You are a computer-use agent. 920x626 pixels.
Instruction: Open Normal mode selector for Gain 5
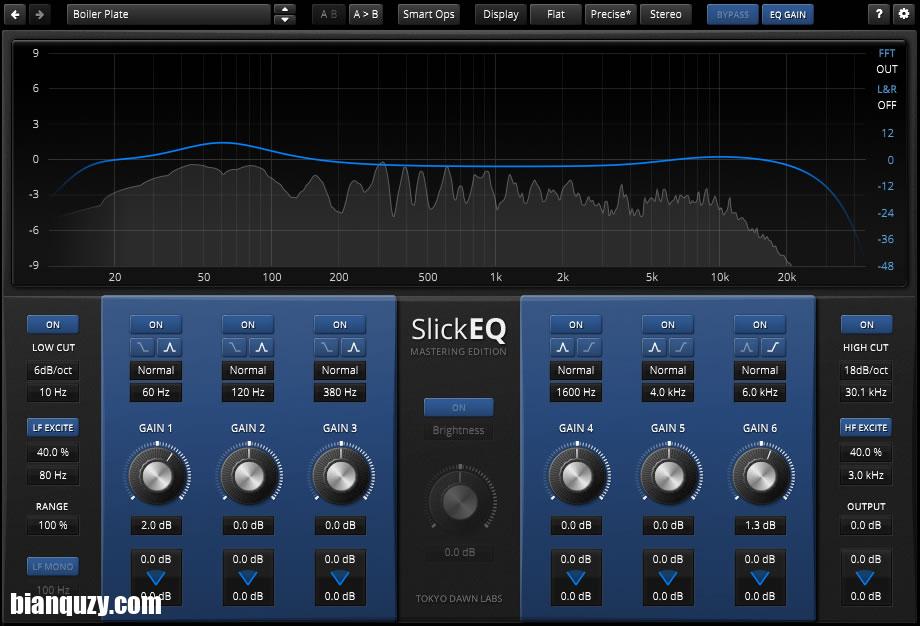pos(668,370)
